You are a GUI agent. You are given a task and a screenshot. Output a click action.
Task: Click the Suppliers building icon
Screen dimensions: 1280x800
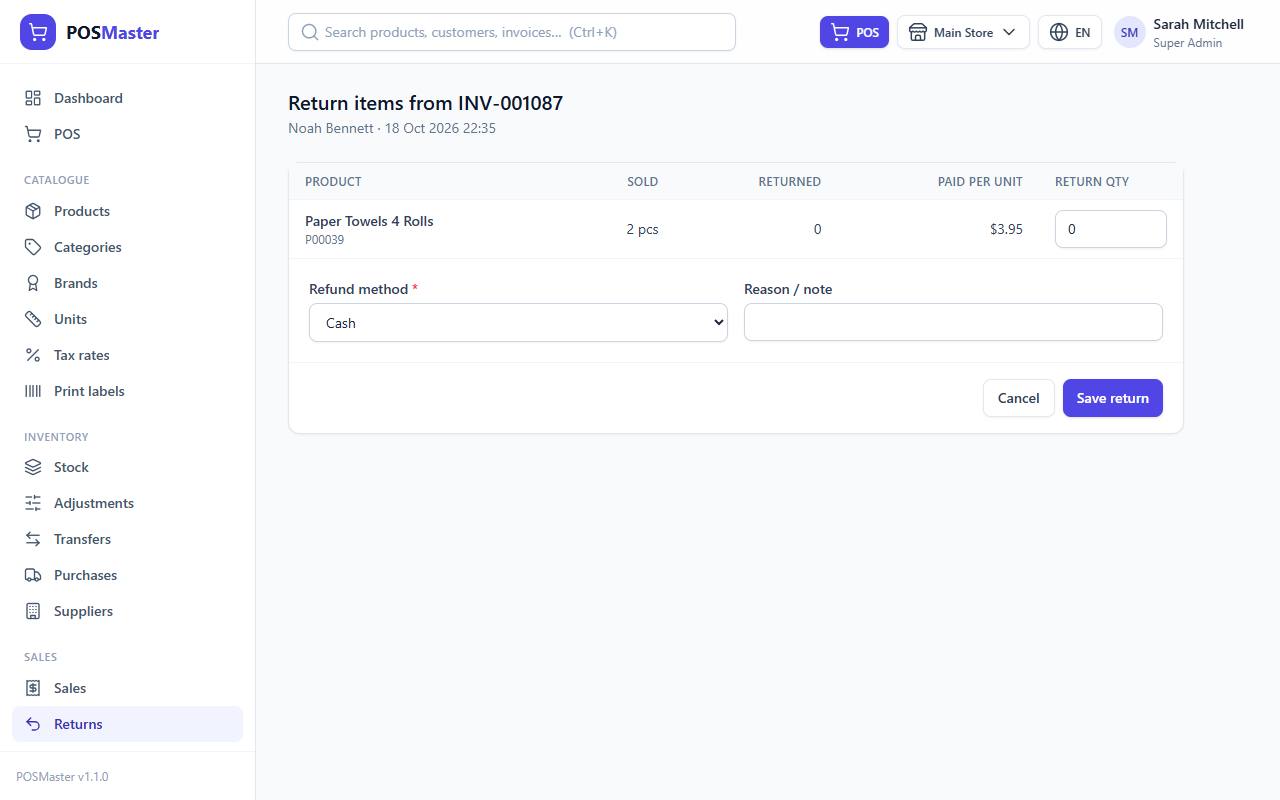tap(33, 611)
